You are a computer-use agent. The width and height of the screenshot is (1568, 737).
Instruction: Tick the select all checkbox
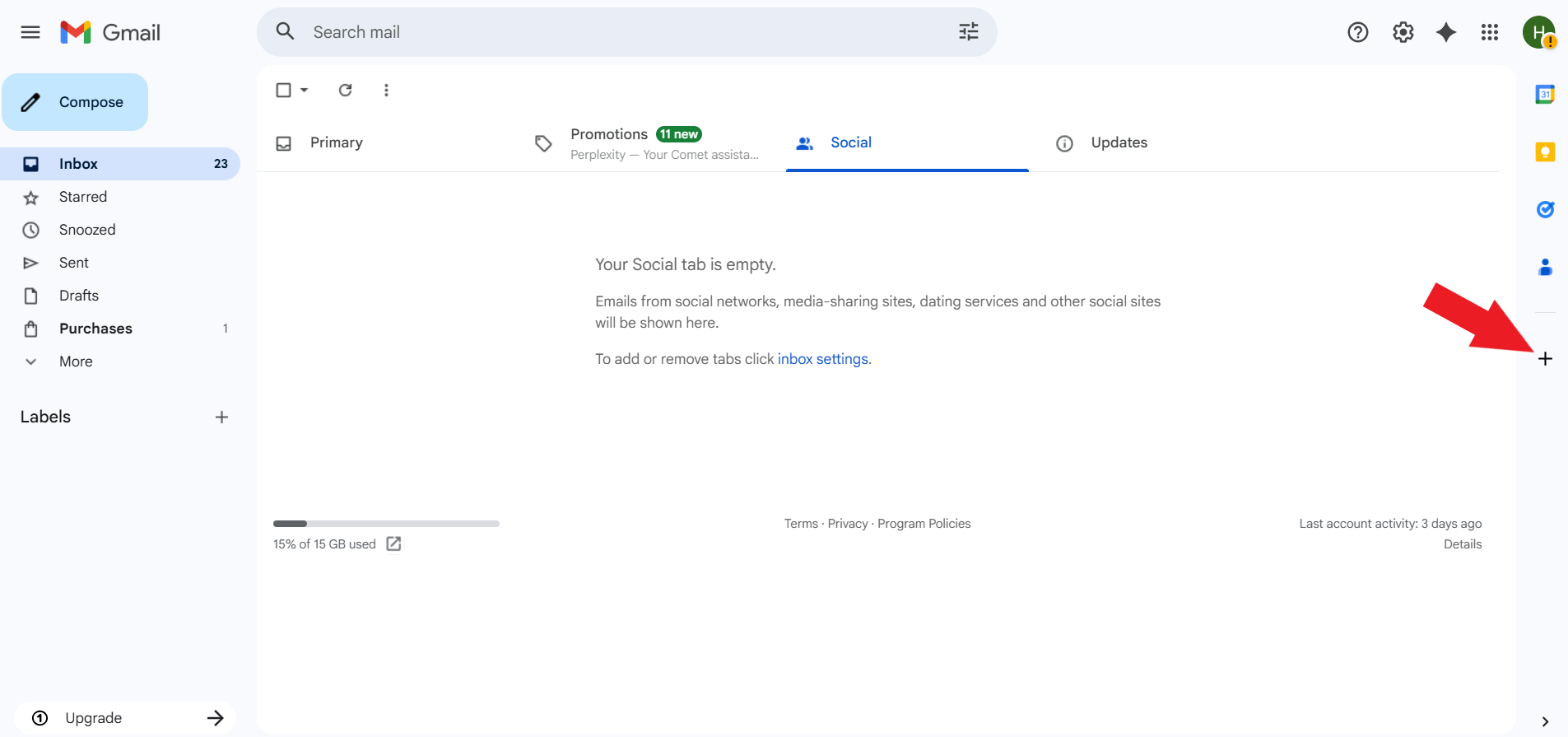(x=283, y=90)
